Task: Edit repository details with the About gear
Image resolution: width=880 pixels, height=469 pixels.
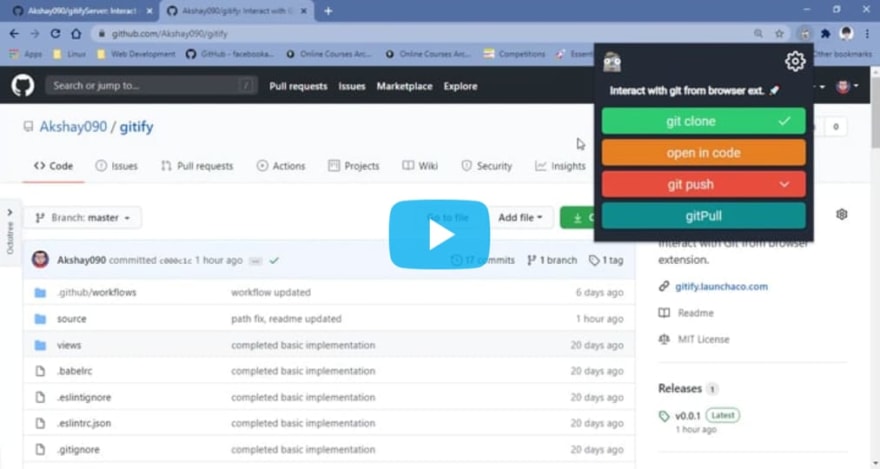Action: coord(841,214)
